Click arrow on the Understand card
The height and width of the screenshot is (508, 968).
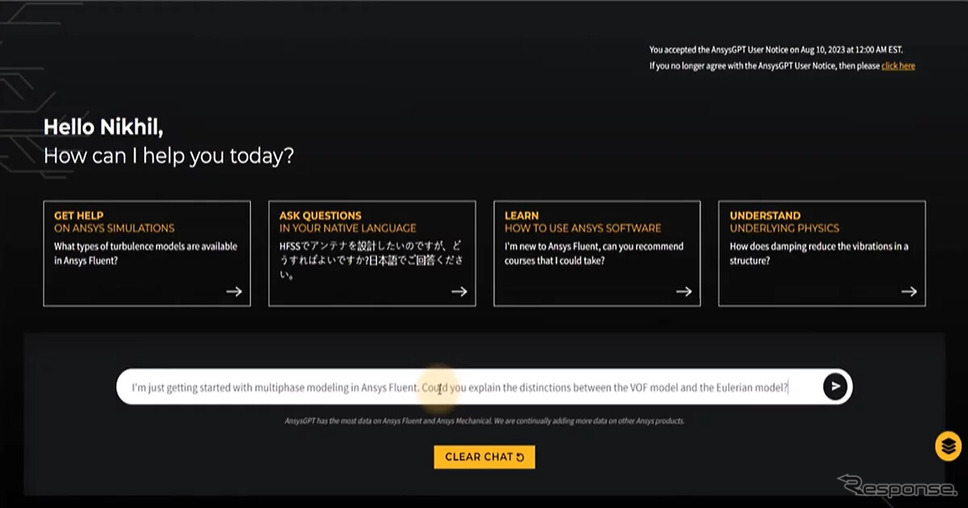click(x=909, y=291)
